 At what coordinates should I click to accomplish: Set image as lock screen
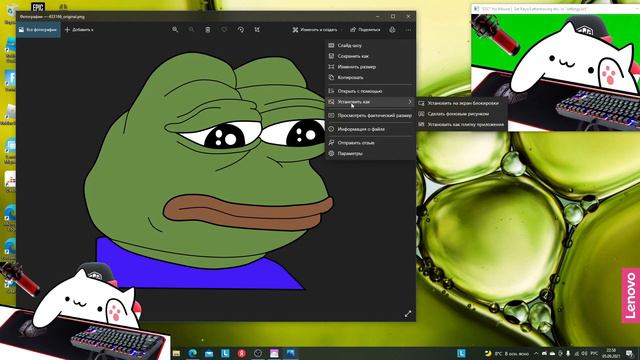click(x=462, y=103)
